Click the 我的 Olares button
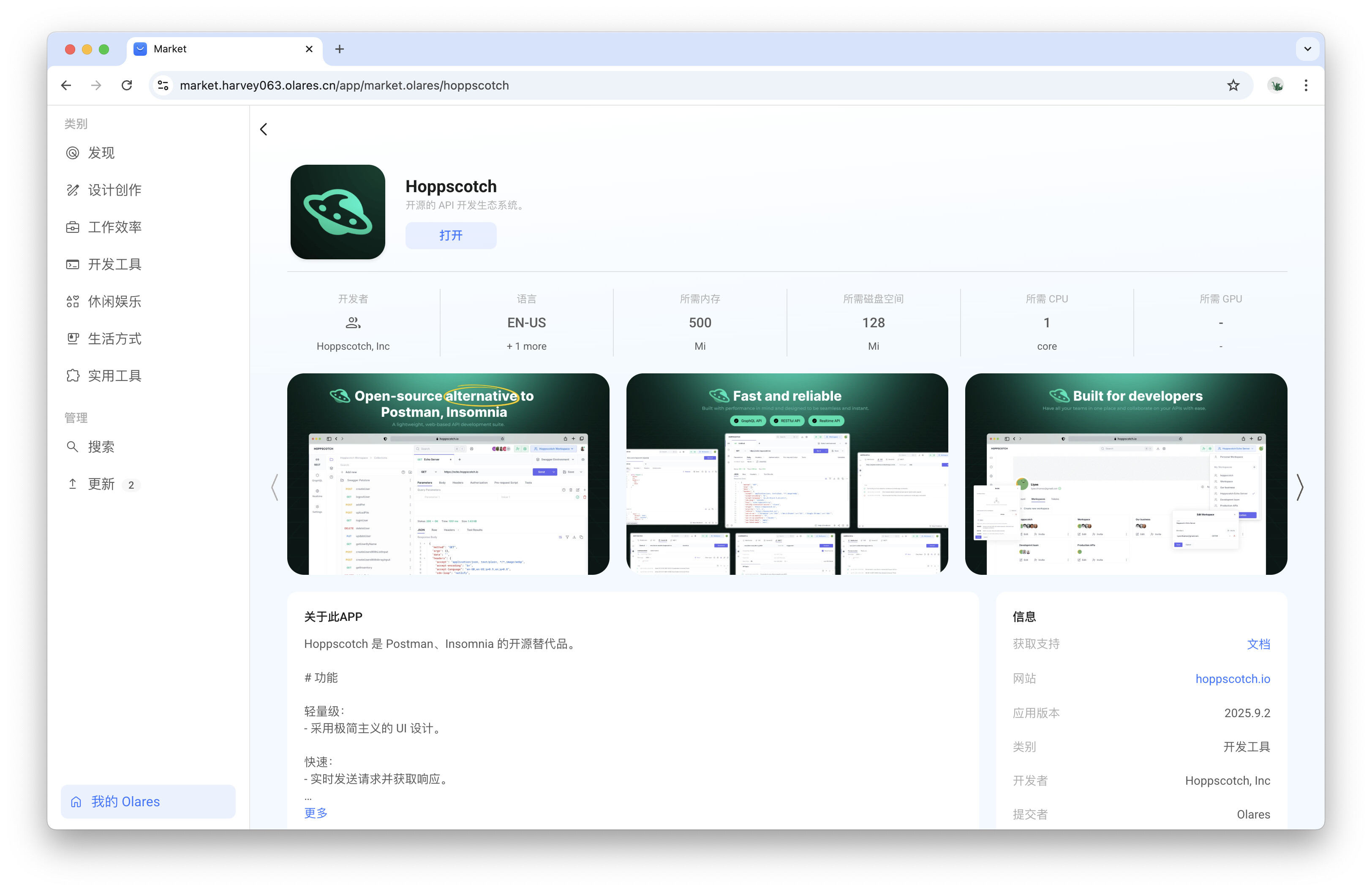The height and width of the screenshot is (892, 1372). (x=148, y=801)
